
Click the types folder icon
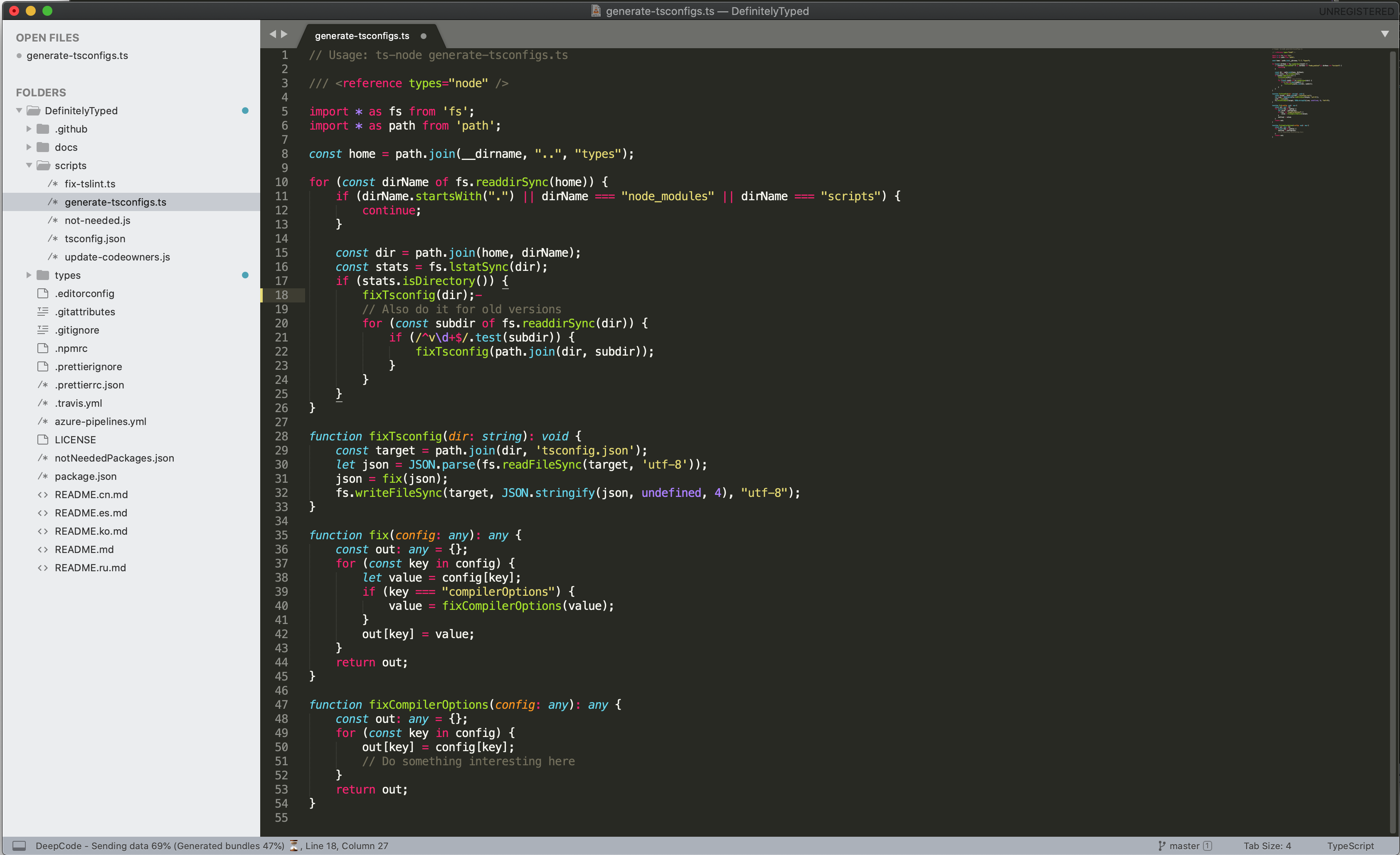(x=43, y=275)
